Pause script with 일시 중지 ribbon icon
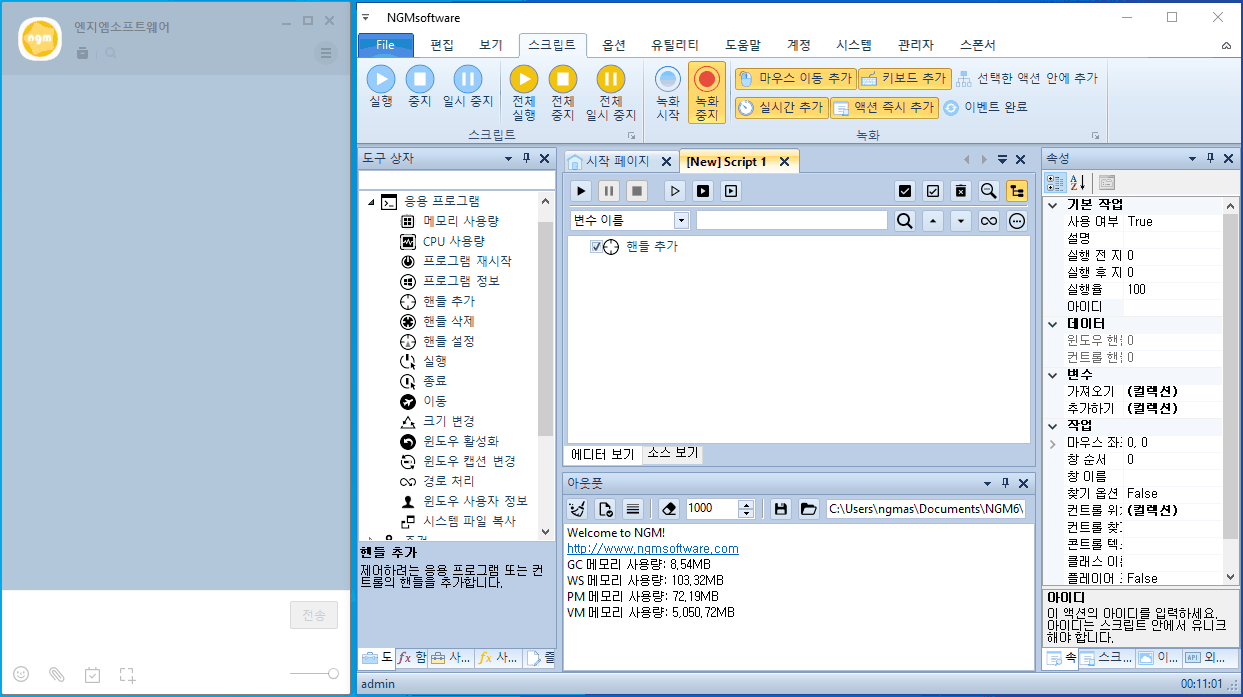 tap(467, 86)
